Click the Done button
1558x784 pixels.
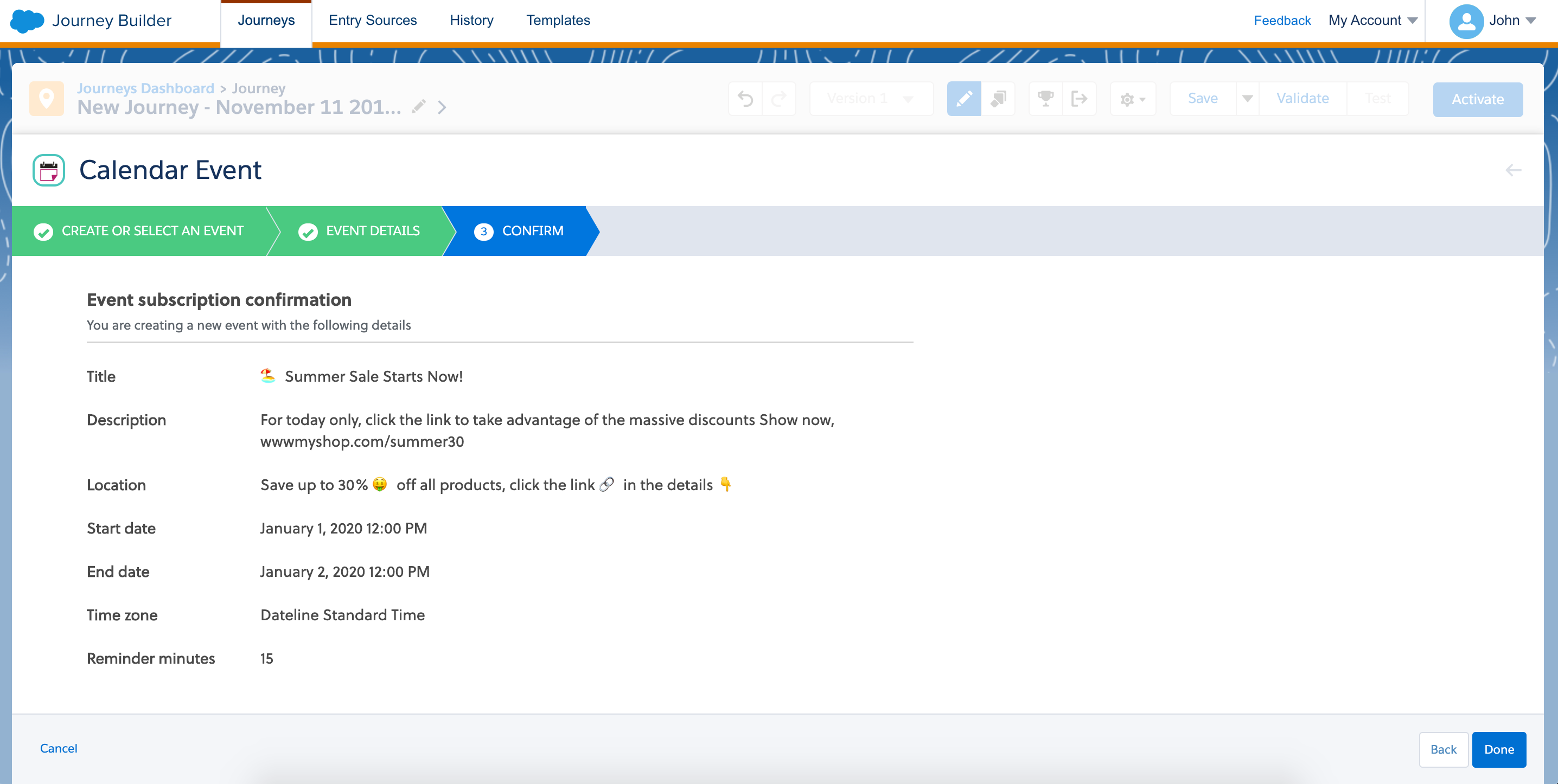point(1498,749)
